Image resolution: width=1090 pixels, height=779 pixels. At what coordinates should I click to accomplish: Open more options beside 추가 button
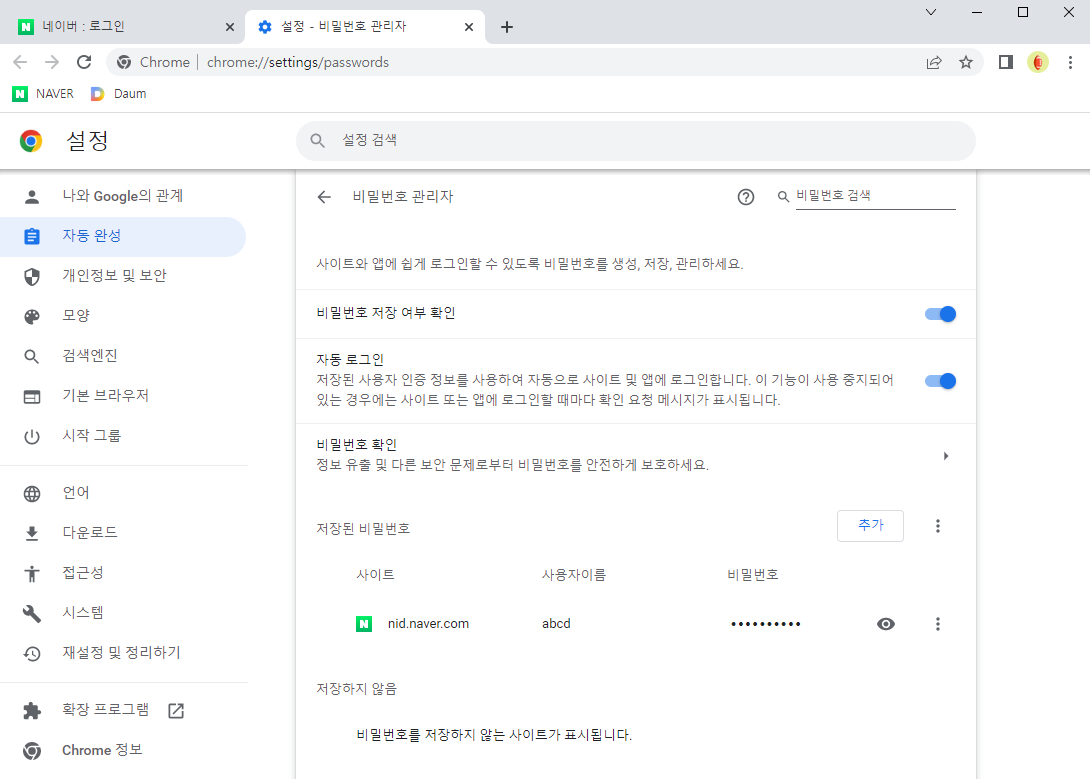pyautogui.click(x=937, y=526)
